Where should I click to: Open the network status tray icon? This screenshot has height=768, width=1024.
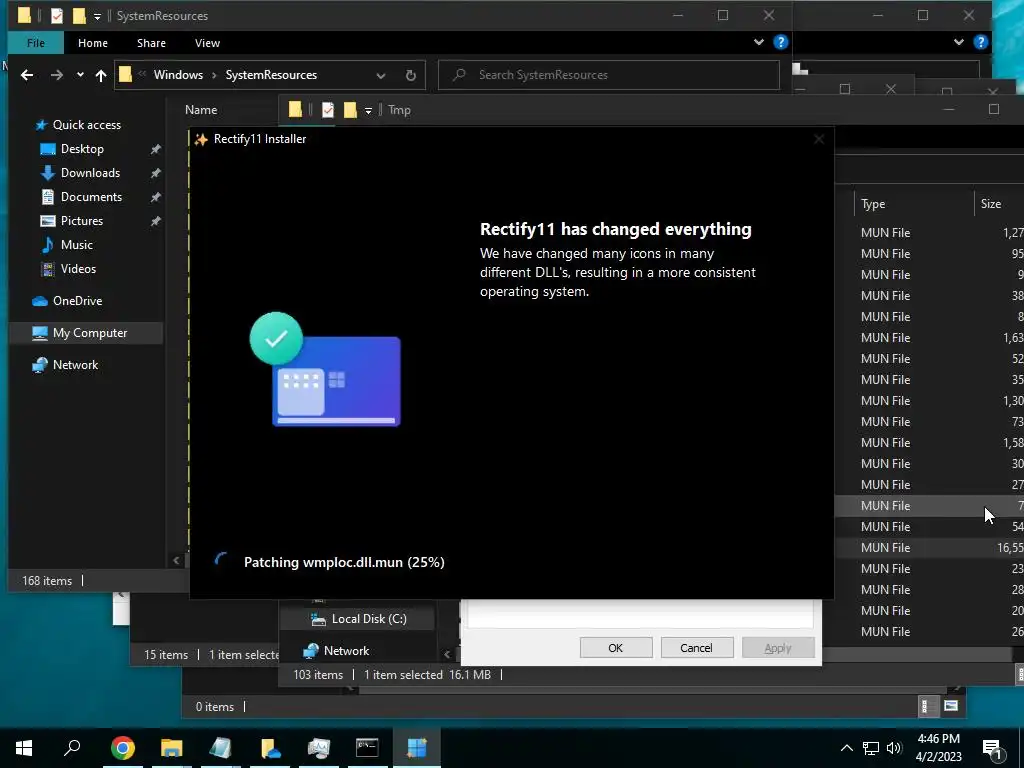pyautogui.click(x=871, y=748)
